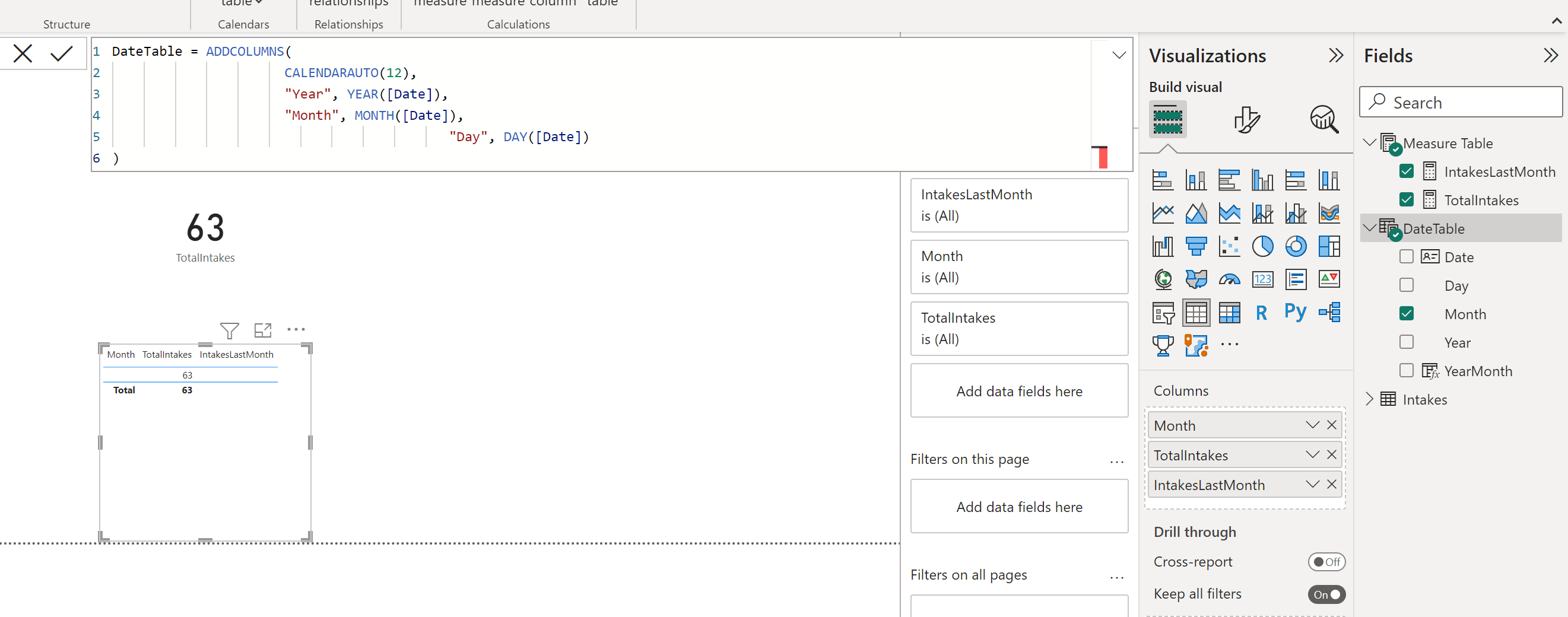Check the YearMonth field checkbox
1568x617 pixels.
[x=1406, y=371]
